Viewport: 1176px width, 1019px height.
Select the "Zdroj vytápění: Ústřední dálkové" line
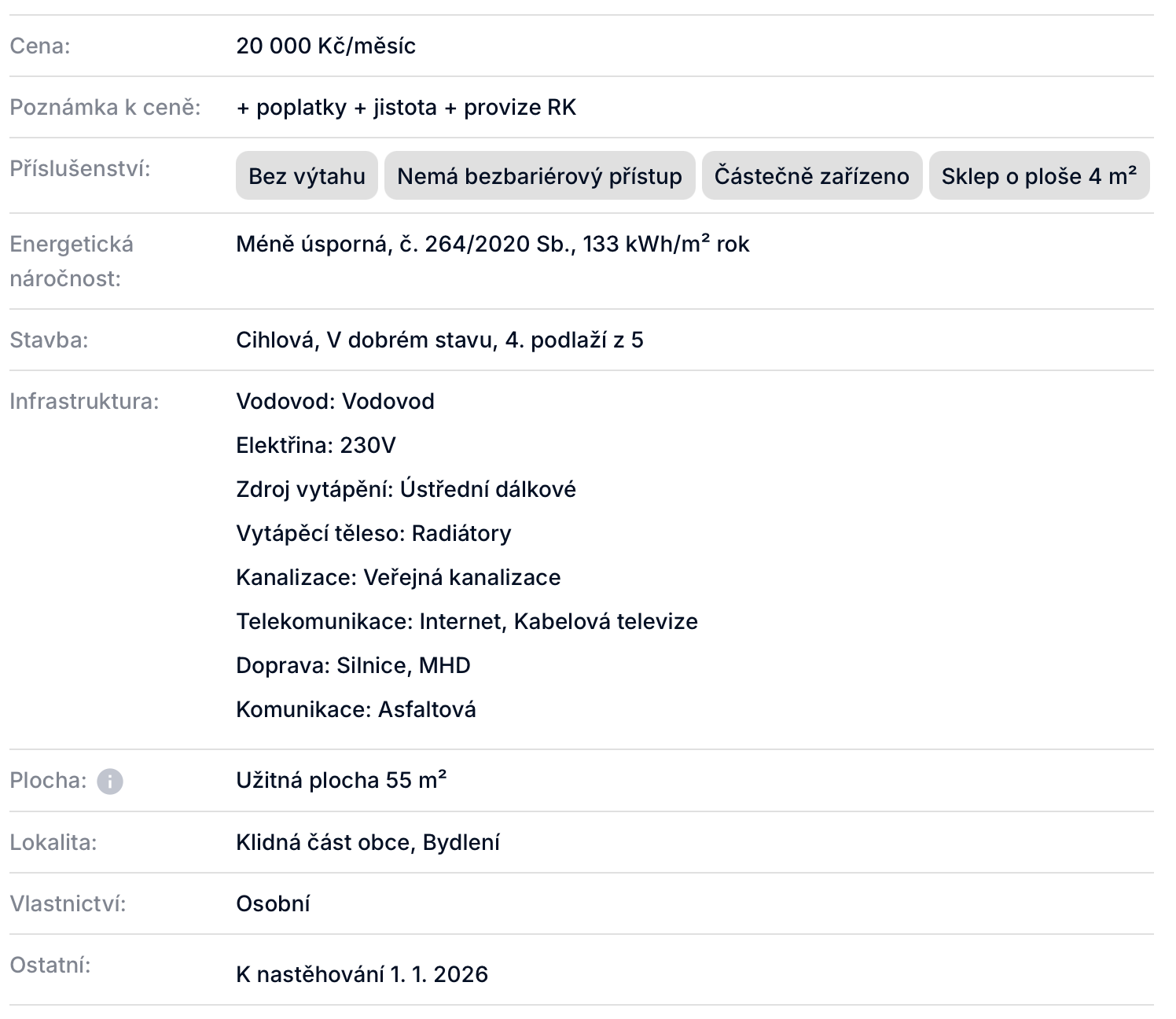(406, 489)
